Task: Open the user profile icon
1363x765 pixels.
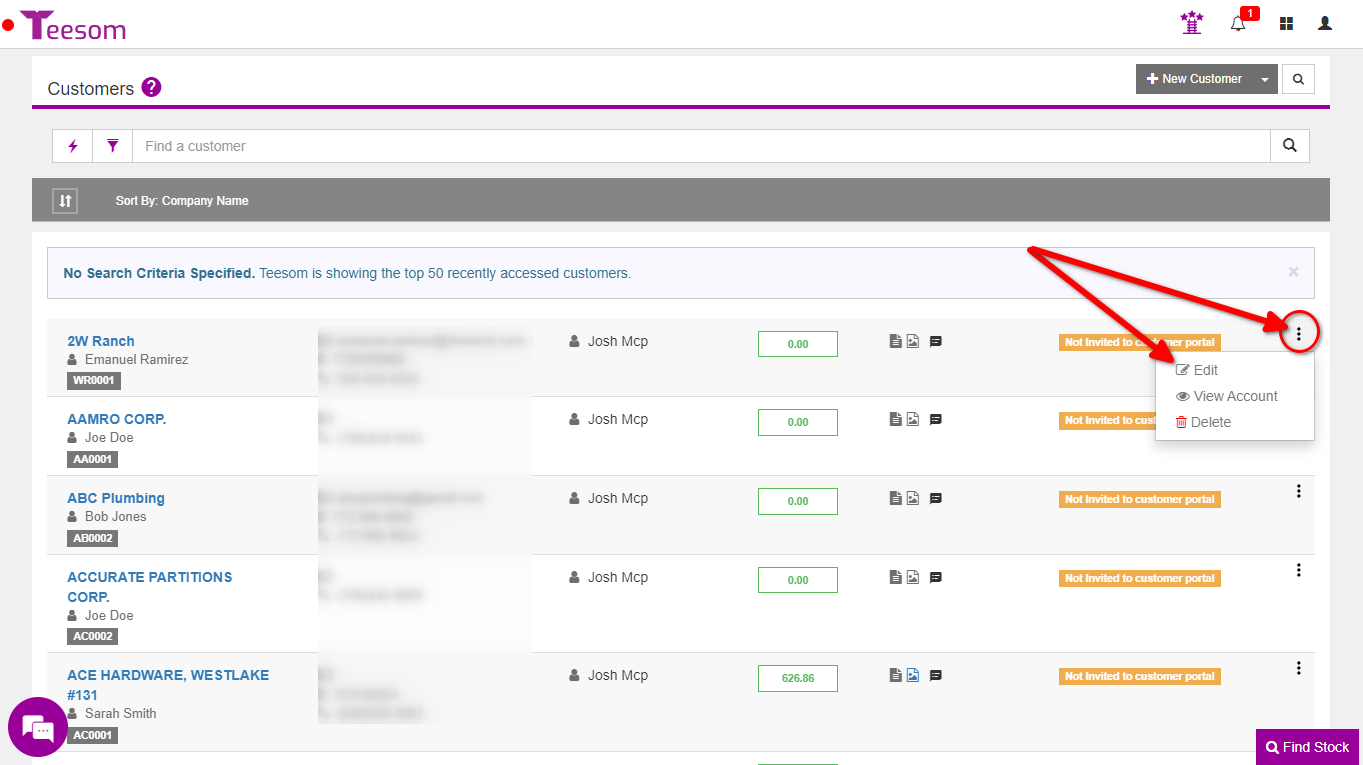Action: [1325, 23]
